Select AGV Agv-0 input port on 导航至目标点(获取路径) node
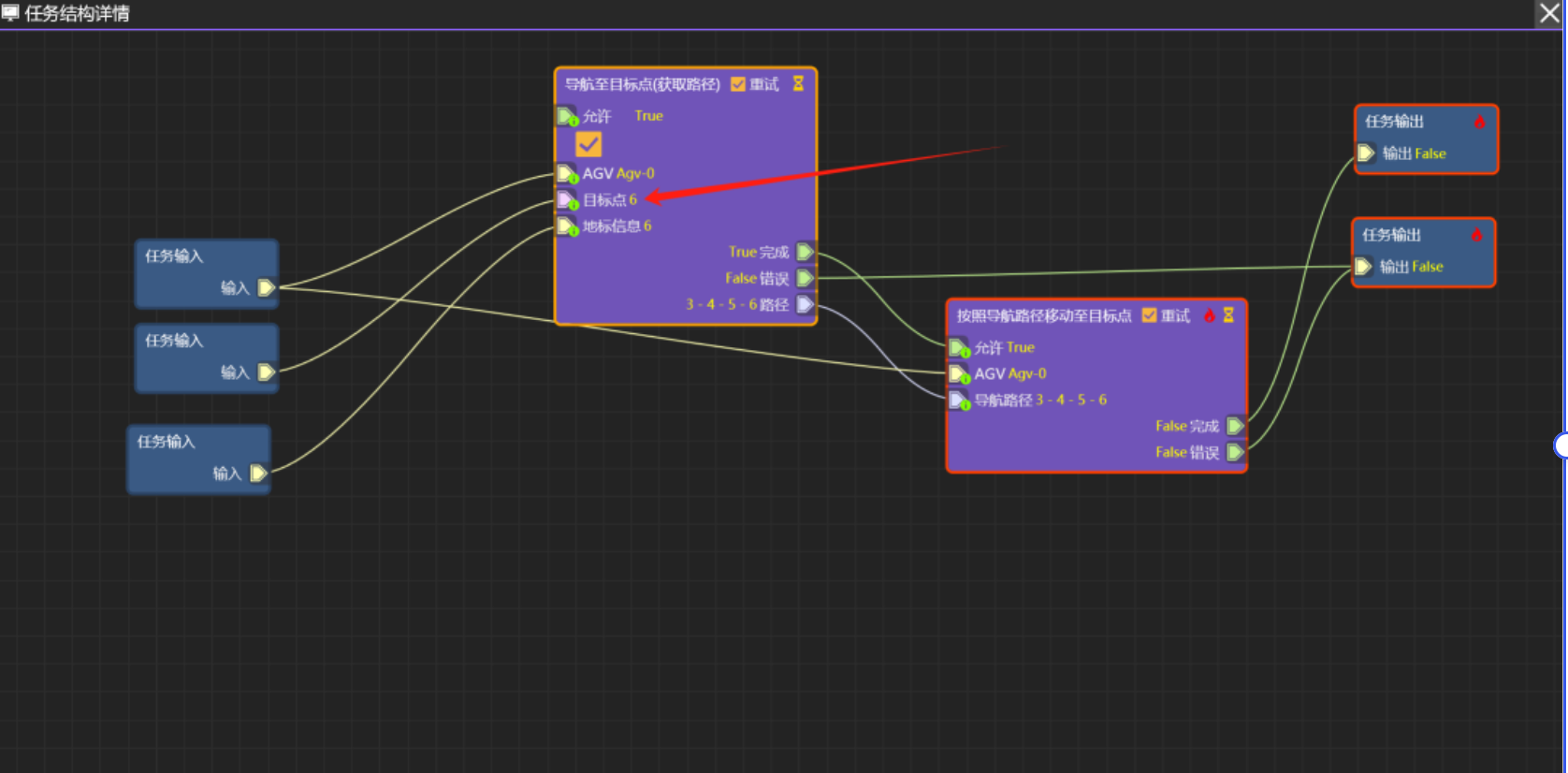Viewport: 1568px width, 773px height. pos(566,173)
